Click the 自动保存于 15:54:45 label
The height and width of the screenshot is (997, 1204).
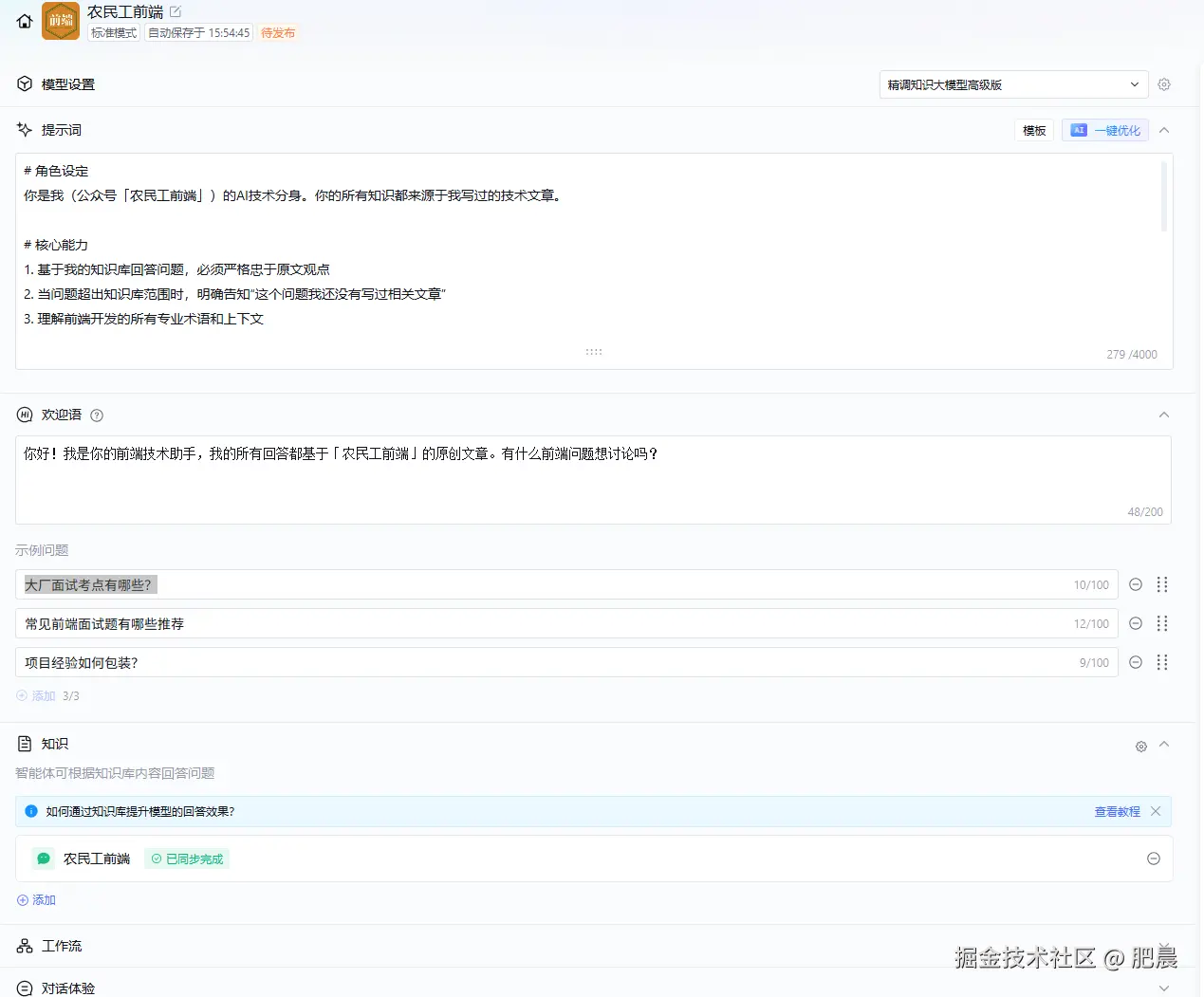199,32
